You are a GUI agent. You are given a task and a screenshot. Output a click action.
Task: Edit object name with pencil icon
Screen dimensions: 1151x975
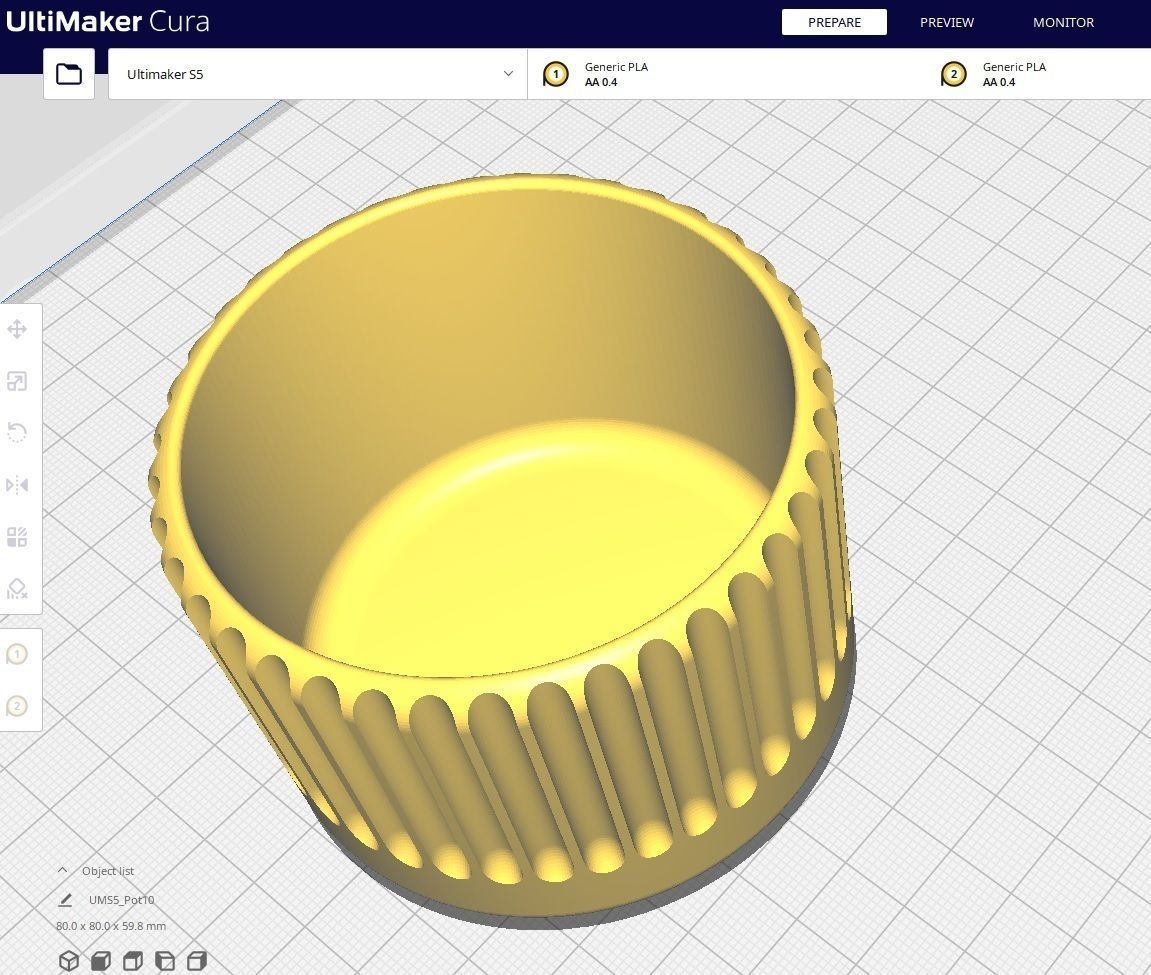[65, 899]
